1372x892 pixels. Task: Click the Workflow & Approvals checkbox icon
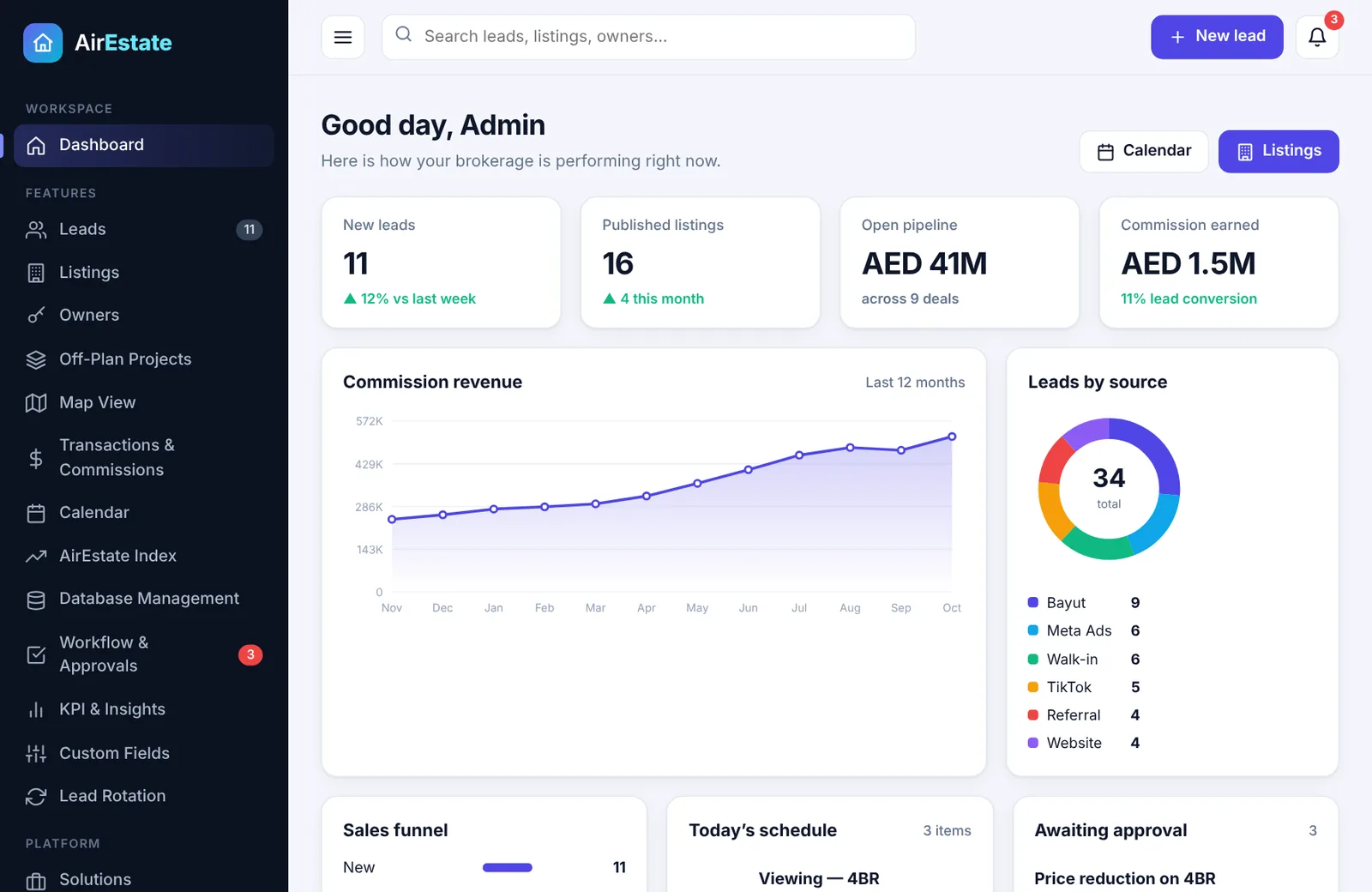(x=36, y=654)
